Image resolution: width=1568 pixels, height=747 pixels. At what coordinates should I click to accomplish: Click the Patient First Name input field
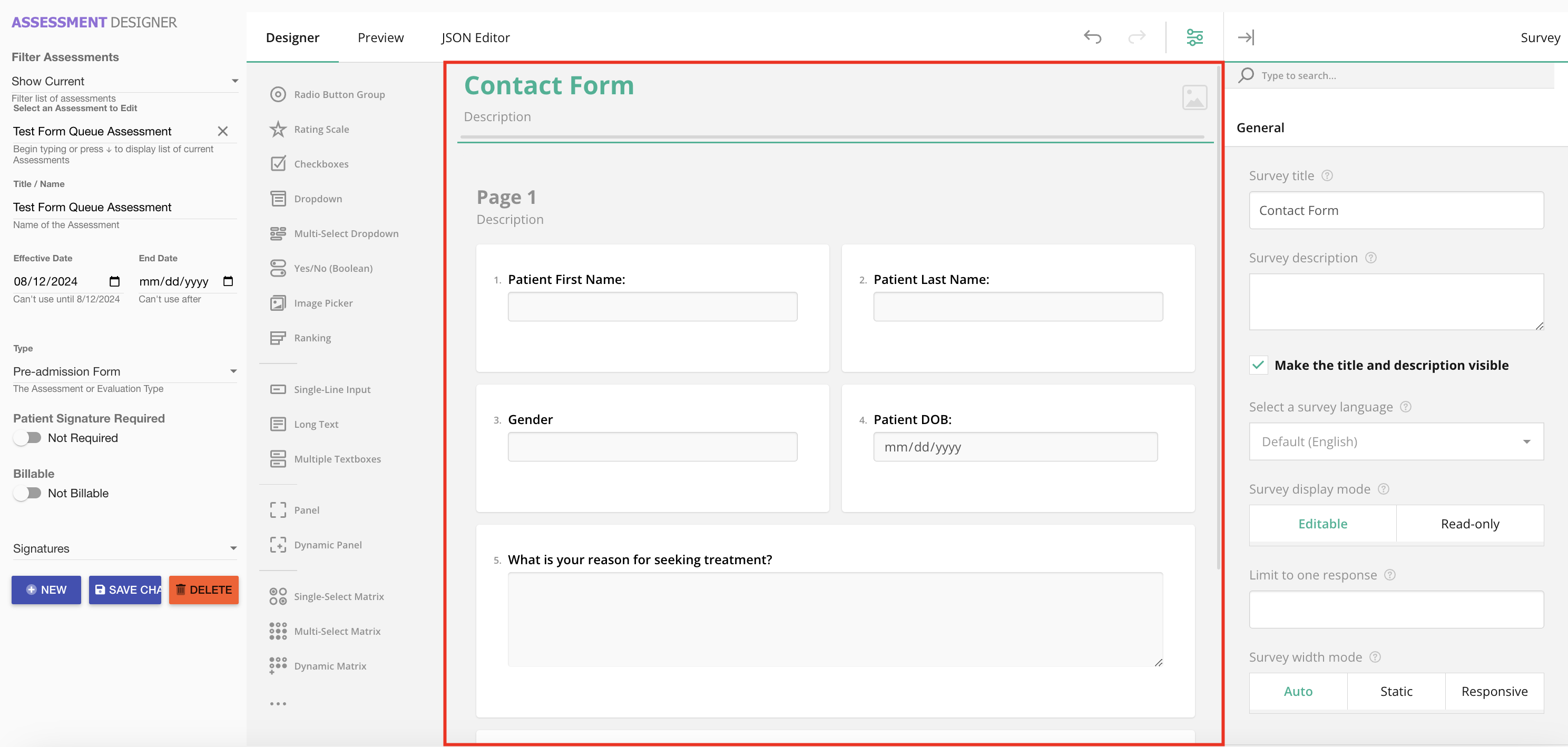(x=652, y=307)
